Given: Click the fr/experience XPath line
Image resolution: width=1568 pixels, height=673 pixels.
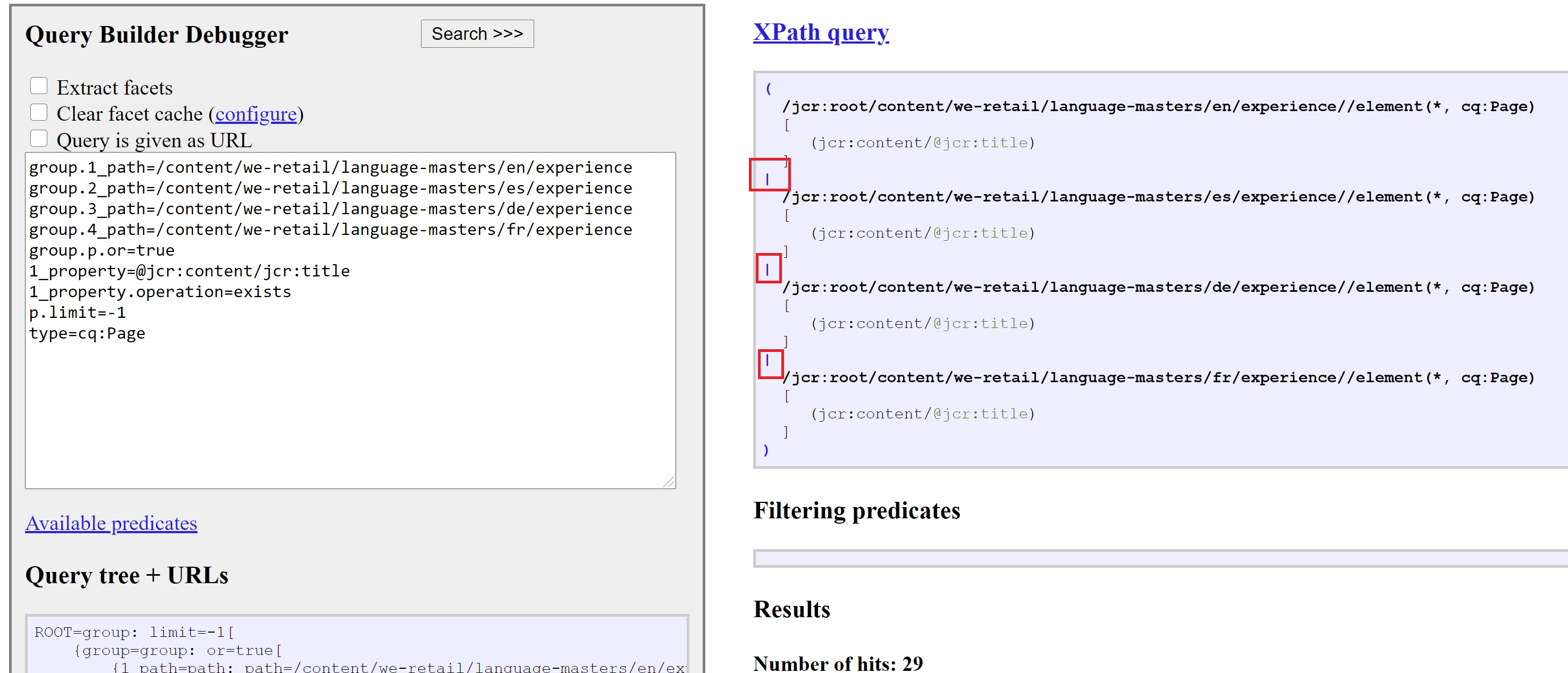Looking at the screenshot, I should pyautogui.click(x=1158, y=377).
